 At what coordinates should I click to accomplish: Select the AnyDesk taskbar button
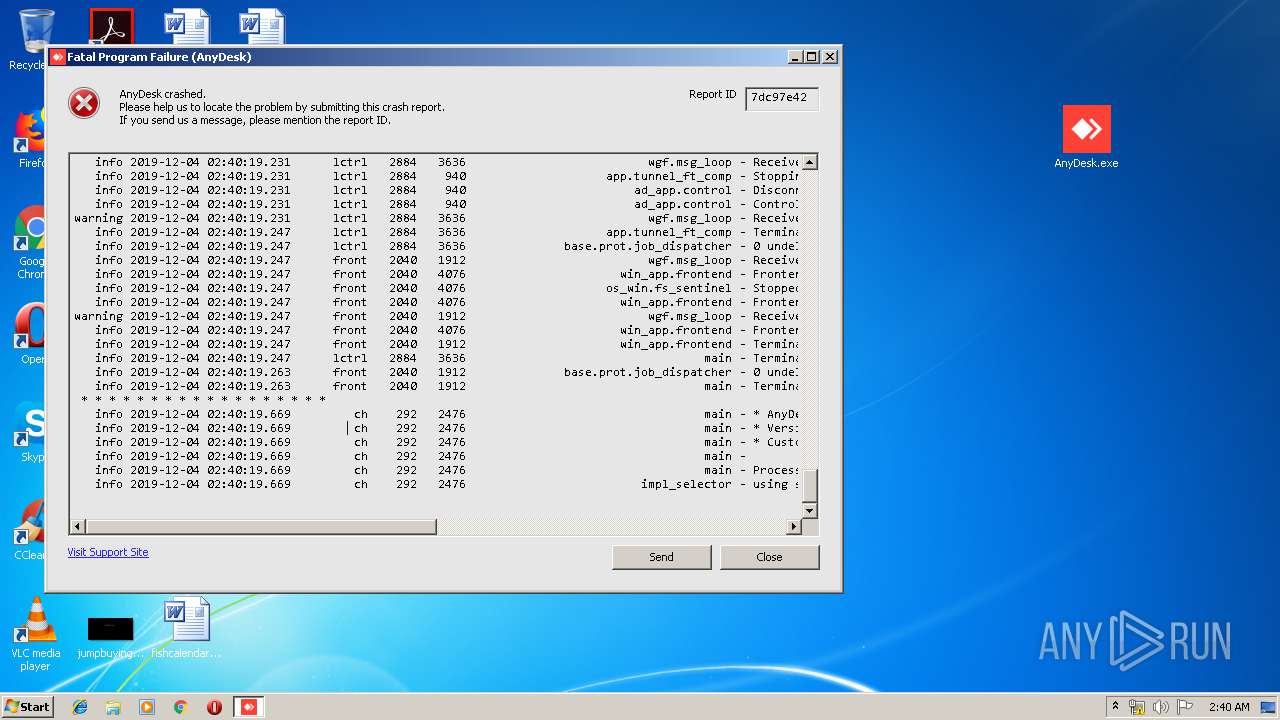[249, 707]
